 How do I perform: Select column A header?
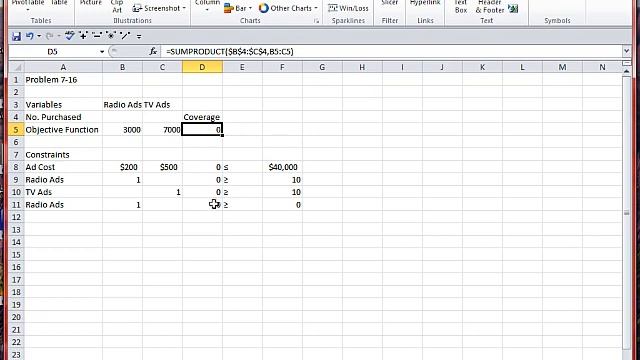coord(63,67)
